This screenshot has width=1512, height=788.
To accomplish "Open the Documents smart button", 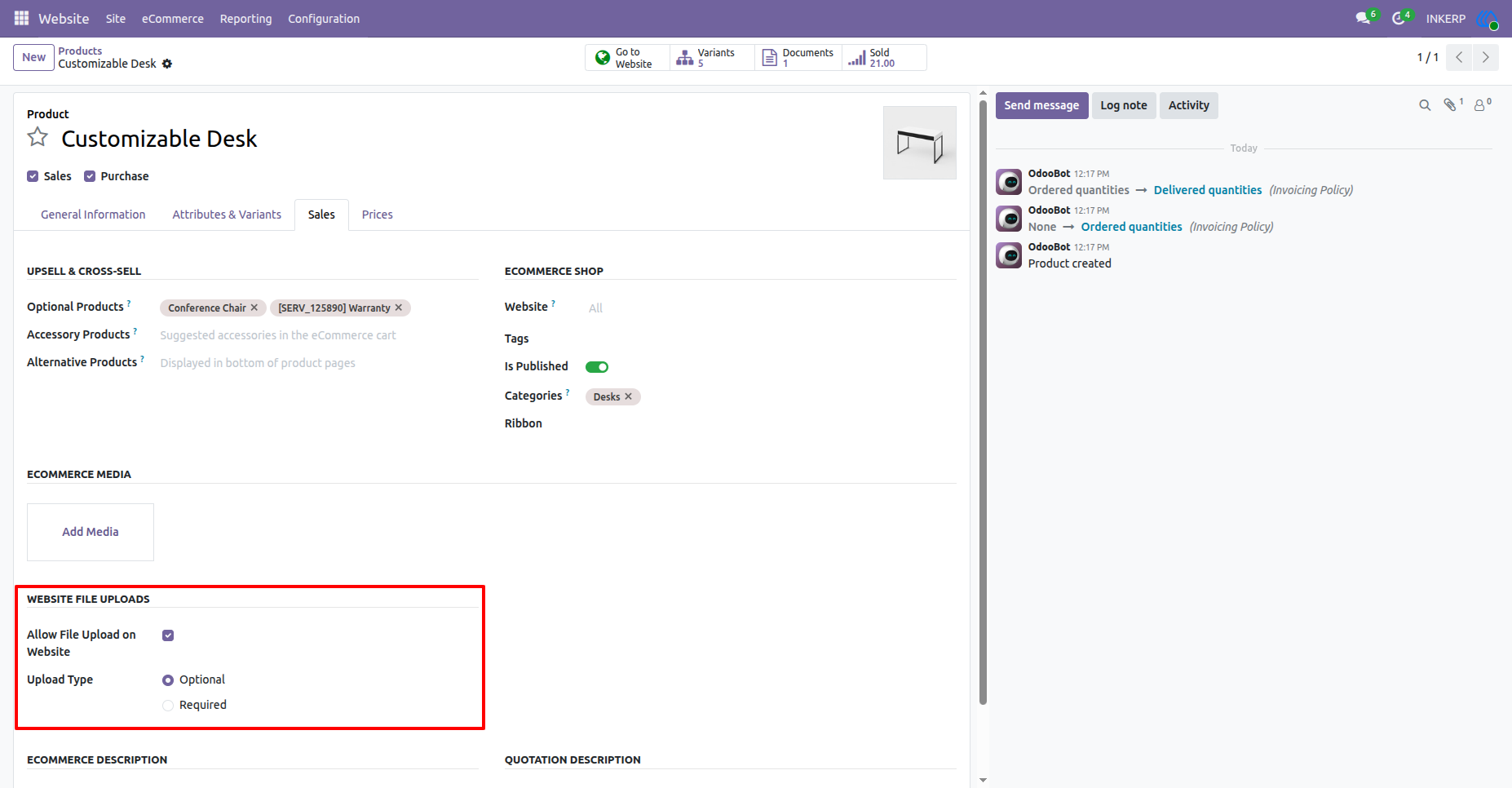I will click(798, 58).
